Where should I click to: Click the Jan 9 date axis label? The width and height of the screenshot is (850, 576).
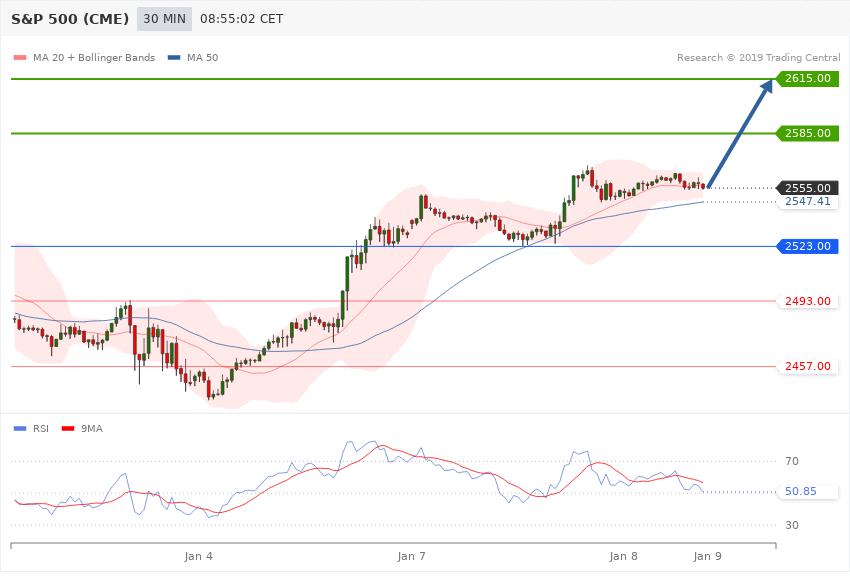[707, 556]
